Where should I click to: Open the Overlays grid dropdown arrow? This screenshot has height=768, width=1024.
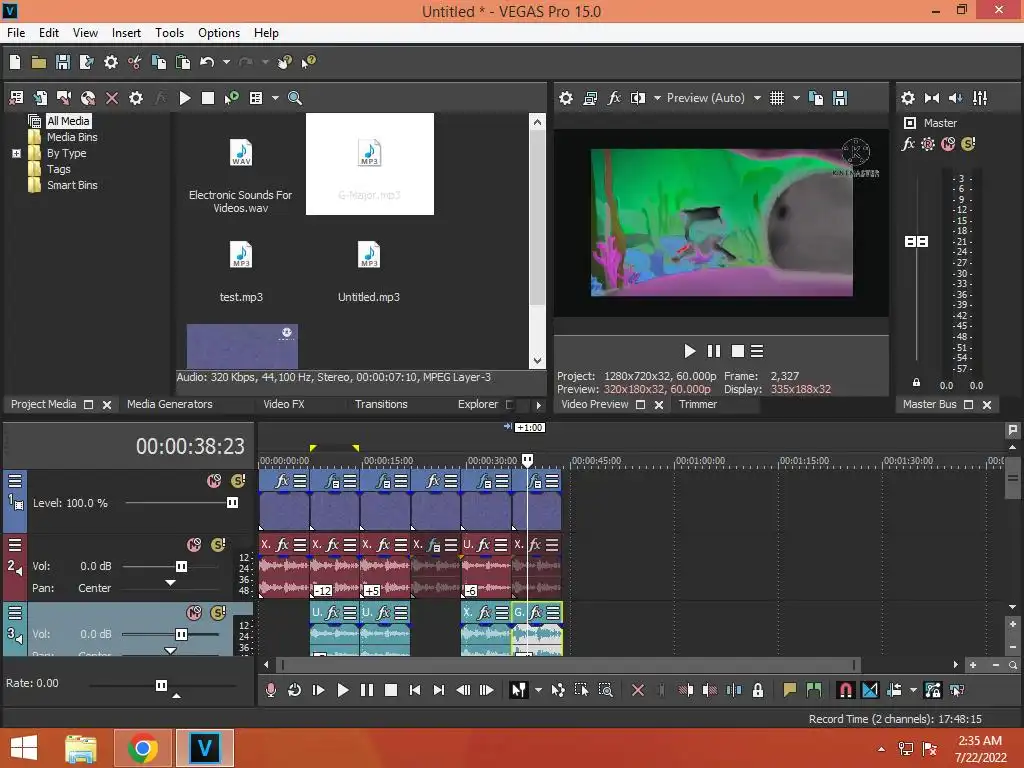(x=796, y=98)
